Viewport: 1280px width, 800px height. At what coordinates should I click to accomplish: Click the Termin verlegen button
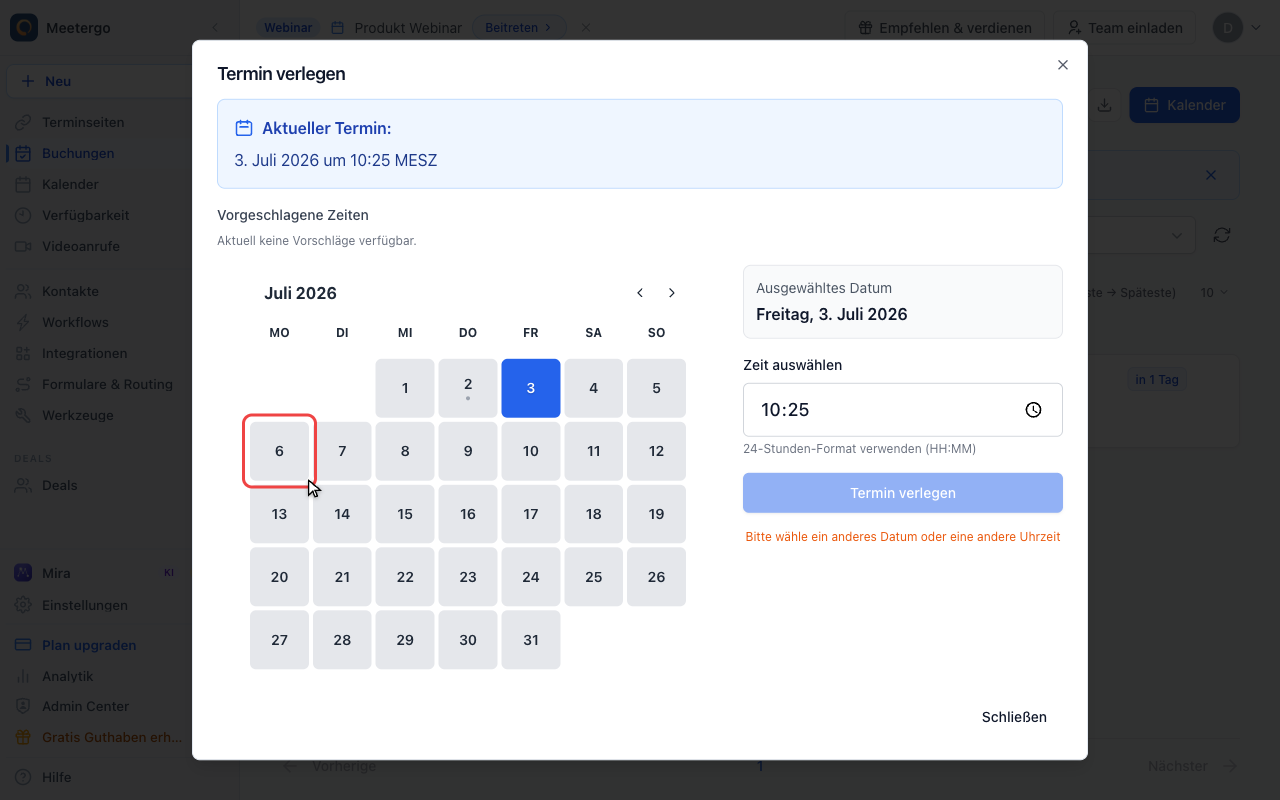click(x=903, y=493)
